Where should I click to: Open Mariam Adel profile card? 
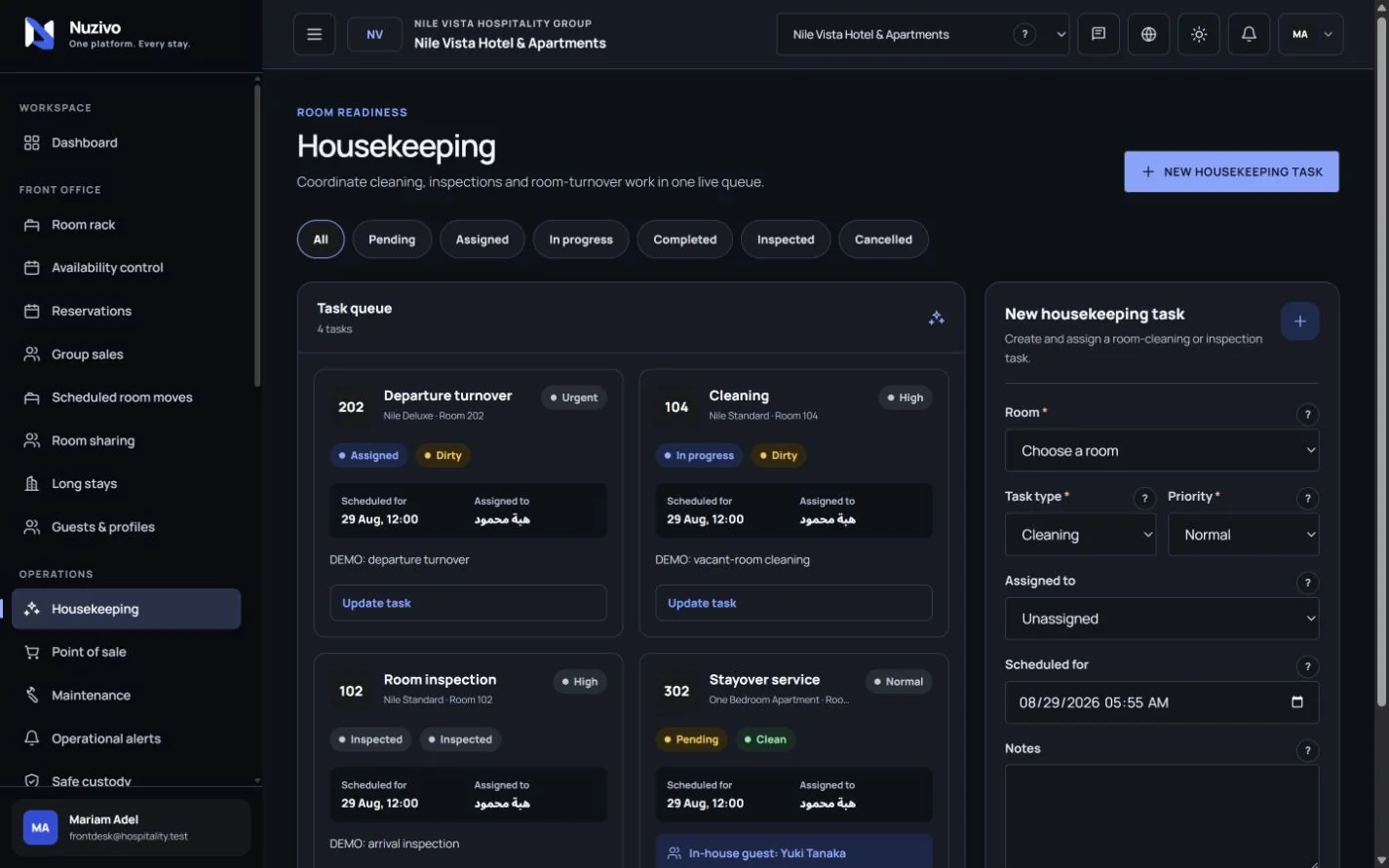131,827
